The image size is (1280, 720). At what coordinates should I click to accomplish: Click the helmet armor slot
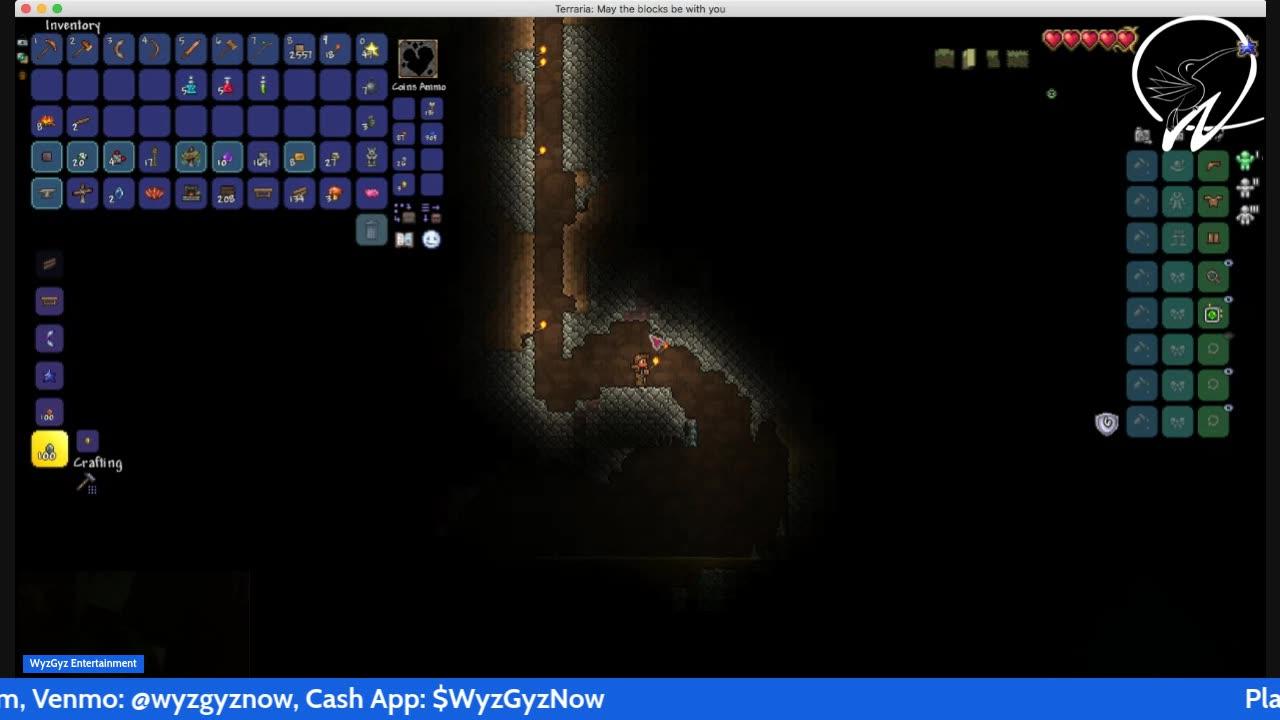coord(1213,165)
